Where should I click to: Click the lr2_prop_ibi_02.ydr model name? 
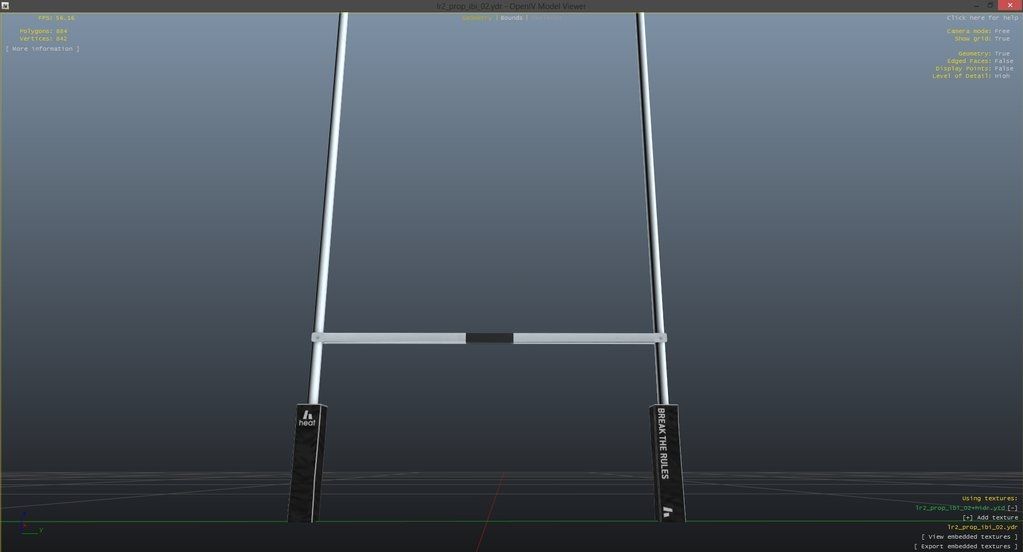982,527
